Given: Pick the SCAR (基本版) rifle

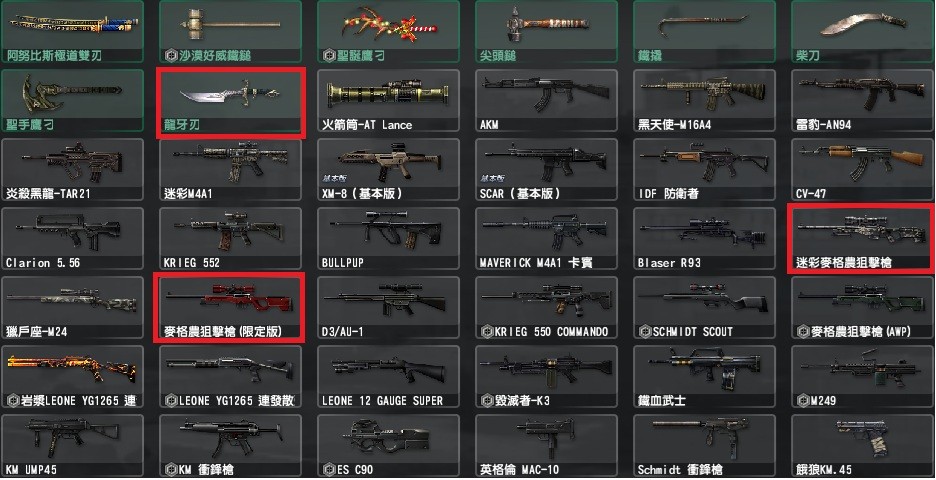Looking at the screenshot, I should [x=546, y=170].
